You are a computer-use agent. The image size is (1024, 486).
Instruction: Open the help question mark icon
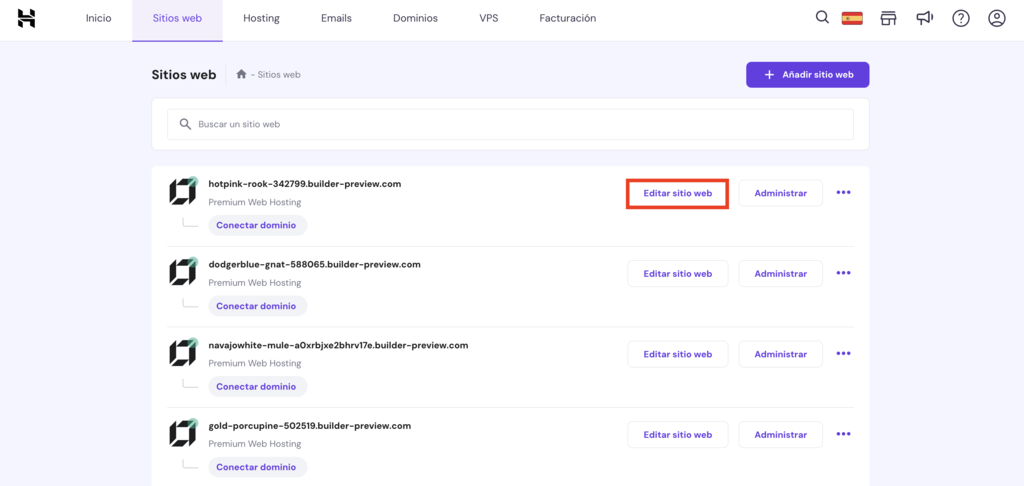(960, 18)
